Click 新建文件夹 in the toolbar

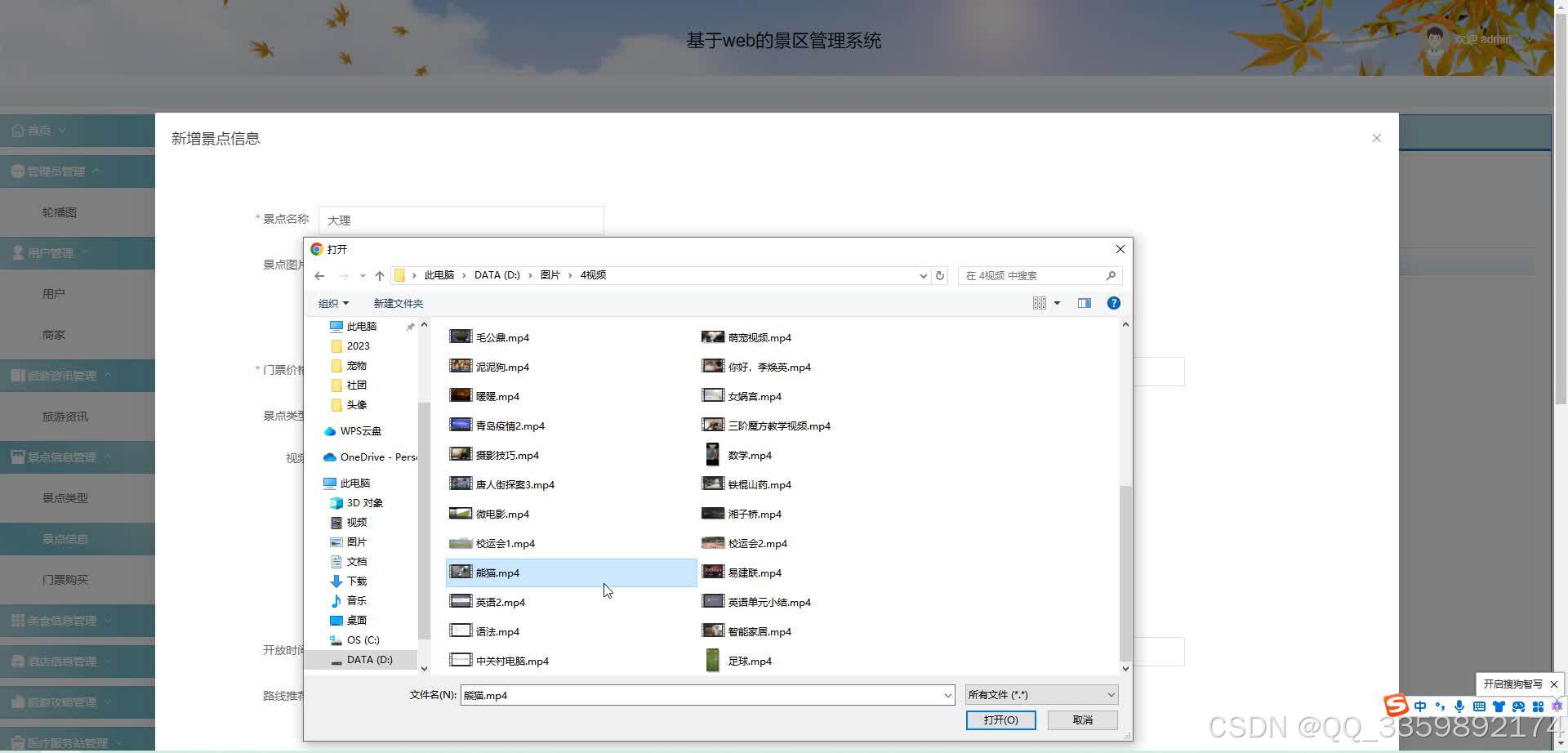click(398, 303)
